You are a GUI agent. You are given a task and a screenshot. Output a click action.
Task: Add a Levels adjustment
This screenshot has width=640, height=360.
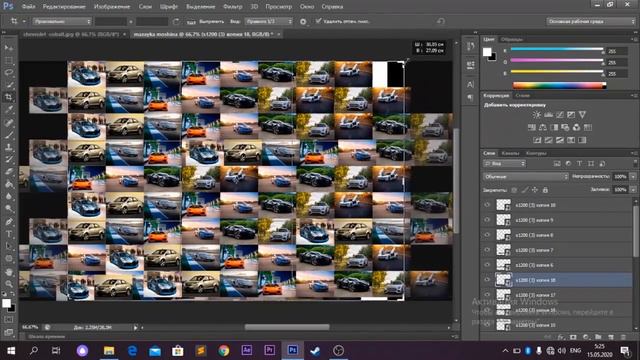[548, 115]
